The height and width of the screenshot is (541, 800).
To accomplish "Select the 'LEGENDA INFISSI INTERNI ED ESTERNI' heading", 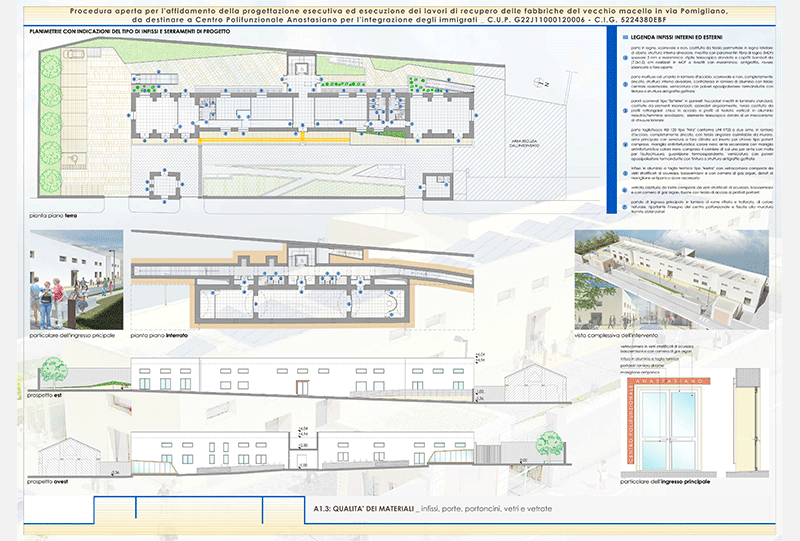I will coord(676,37).
